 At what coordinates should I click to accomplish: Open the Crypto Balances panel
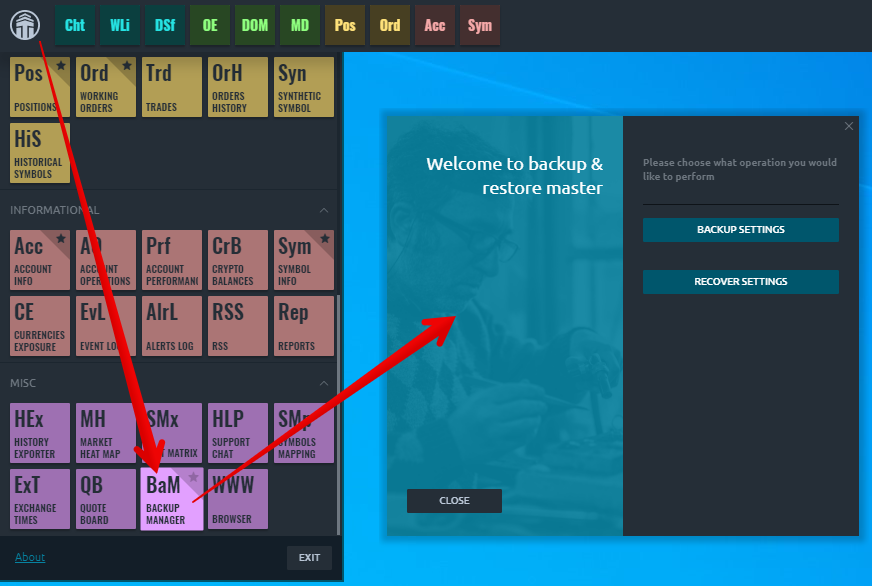tap(238, 260)
